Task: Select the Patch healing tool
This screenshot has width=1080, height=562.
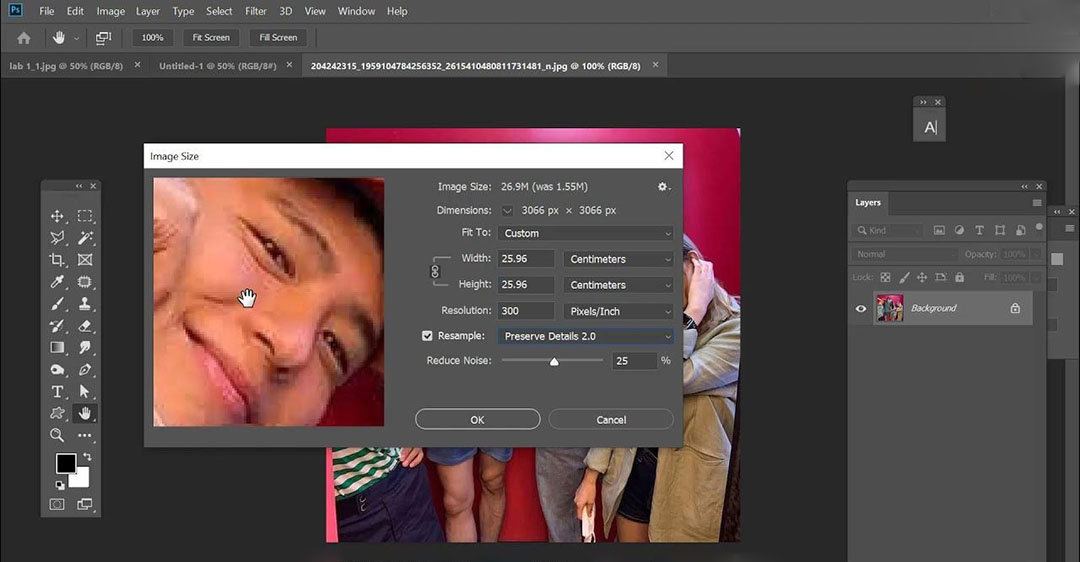Action: click(85, 282)
